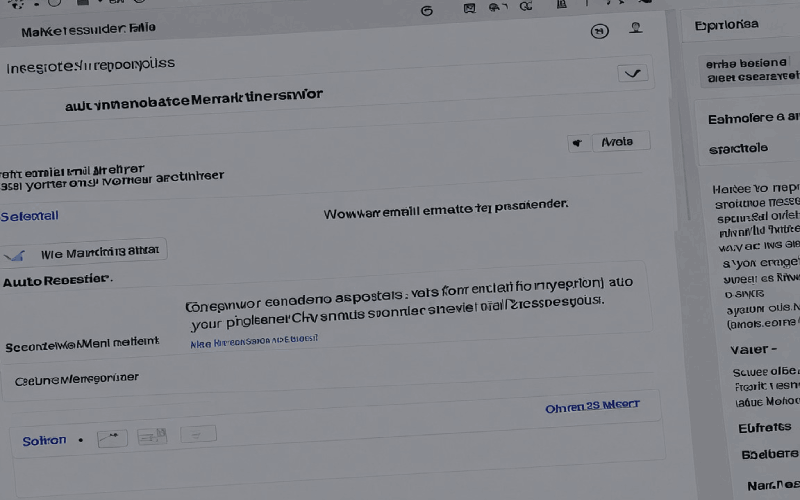
Task: Click the blue Ohnren link at bottom right
Action: pos(591,407)
